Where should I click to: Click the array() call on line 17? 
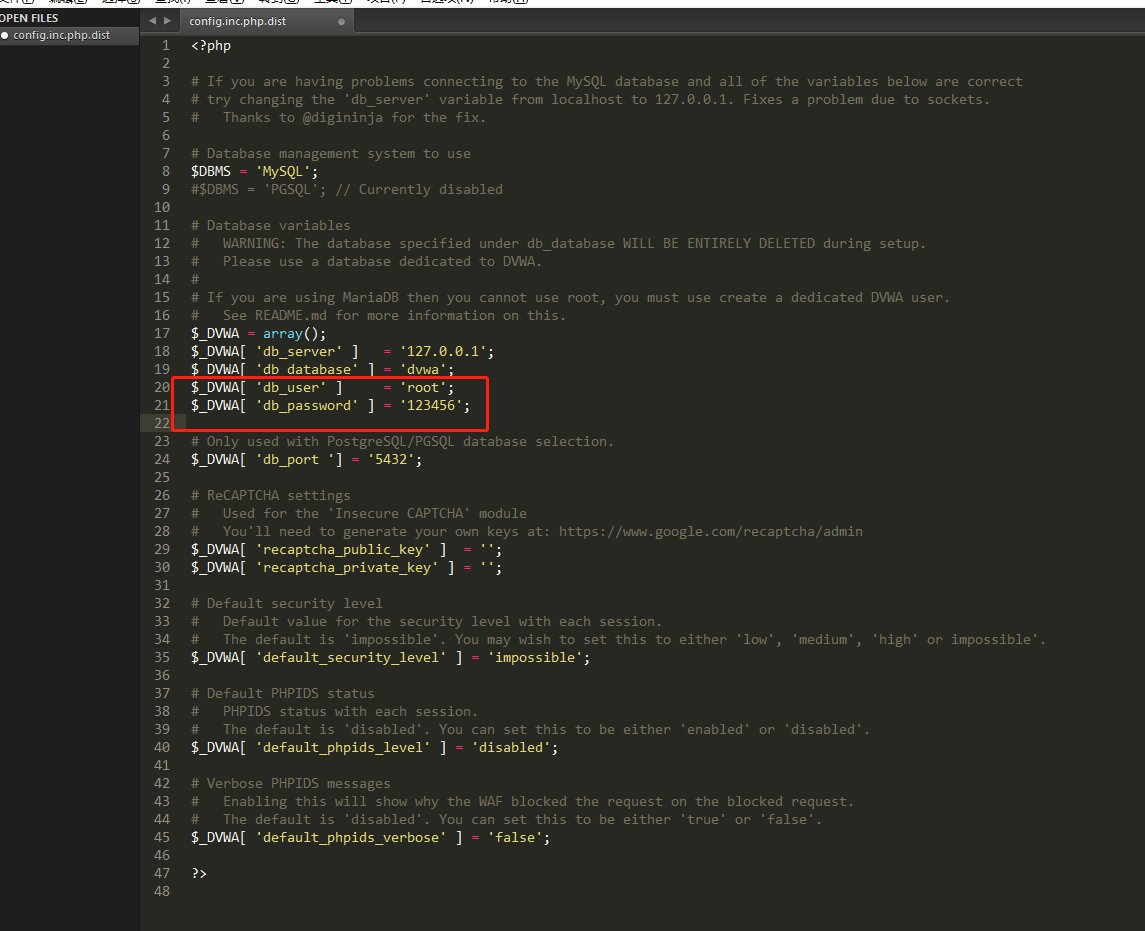(294, 334)
